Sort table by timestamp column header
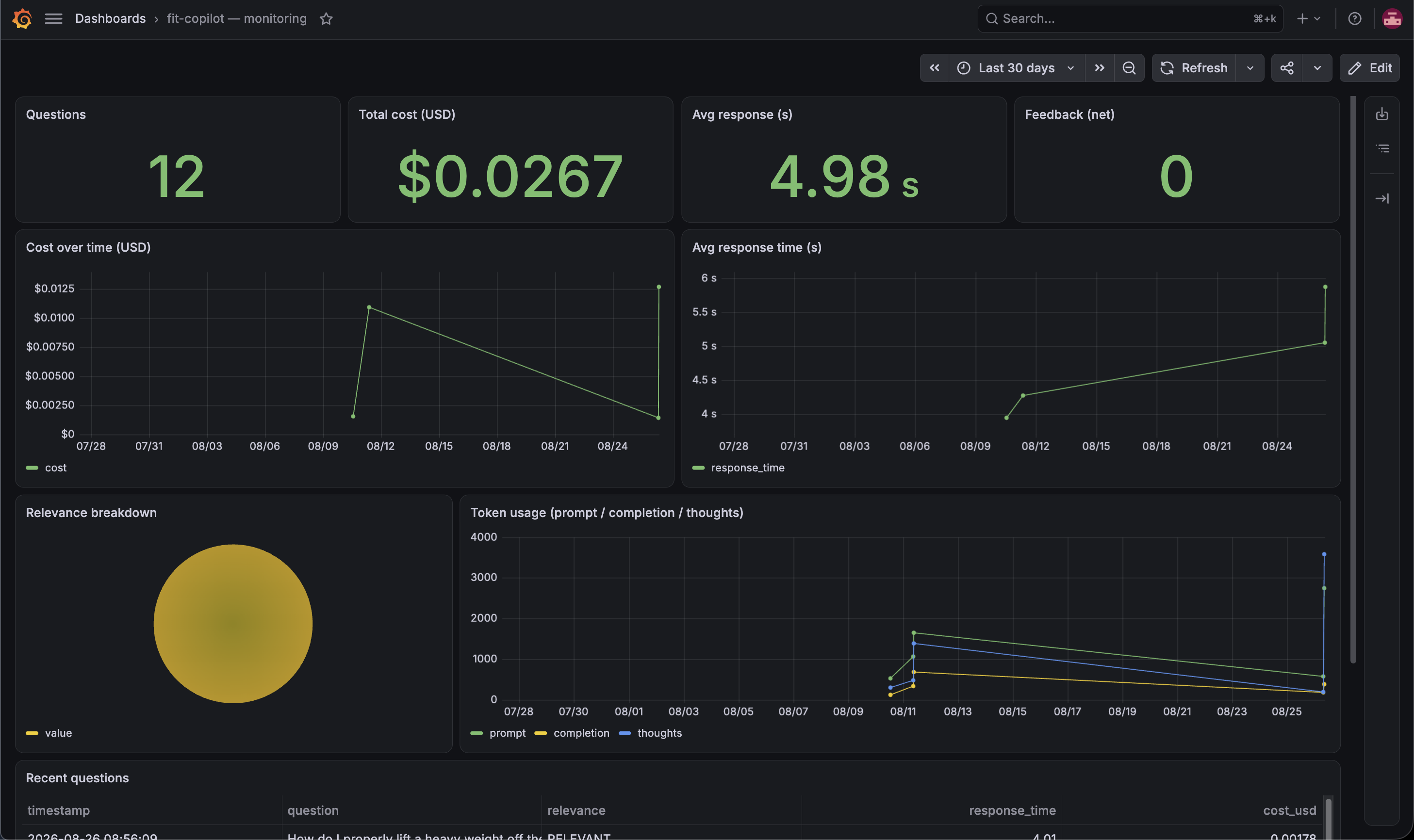1414x840 pixels. (58, 810)
